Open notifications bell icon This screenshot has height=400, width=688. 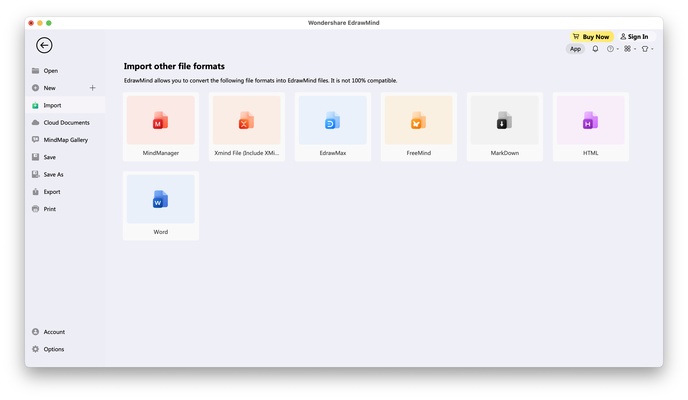[595, 49]
